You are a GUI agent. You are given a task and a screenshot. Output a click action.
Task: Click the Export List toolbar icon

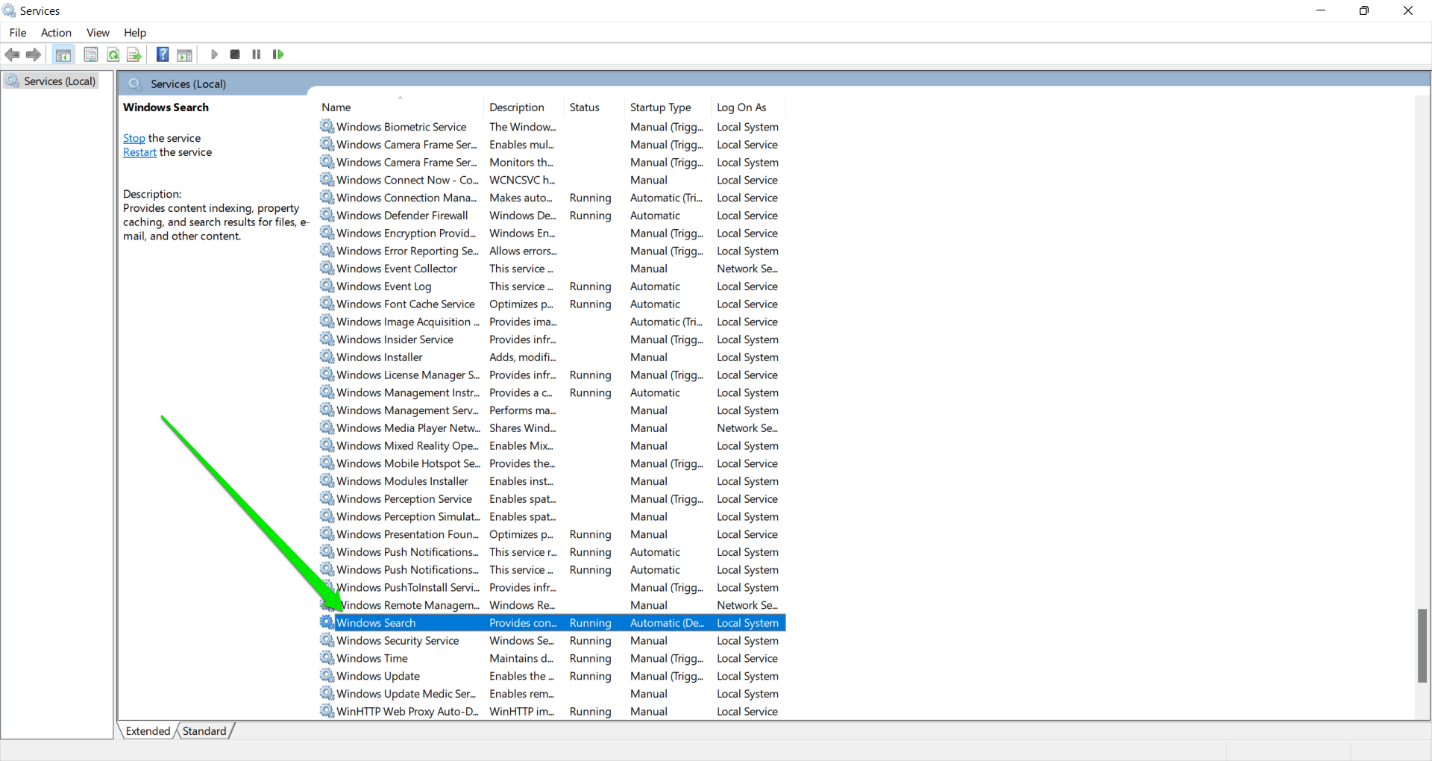[134, 54]
